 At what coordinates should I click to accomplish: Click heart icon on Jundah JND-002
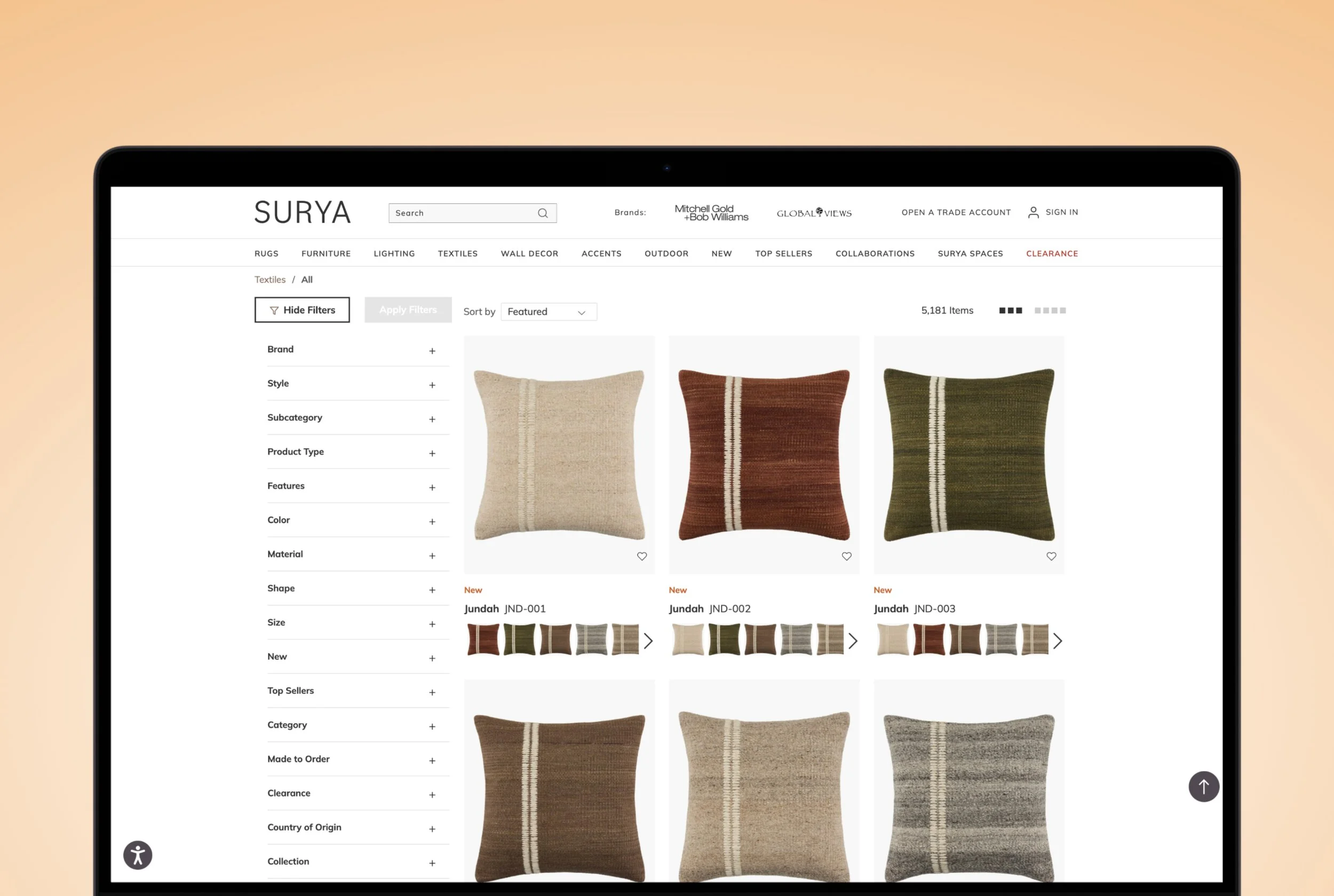(846, 556)
